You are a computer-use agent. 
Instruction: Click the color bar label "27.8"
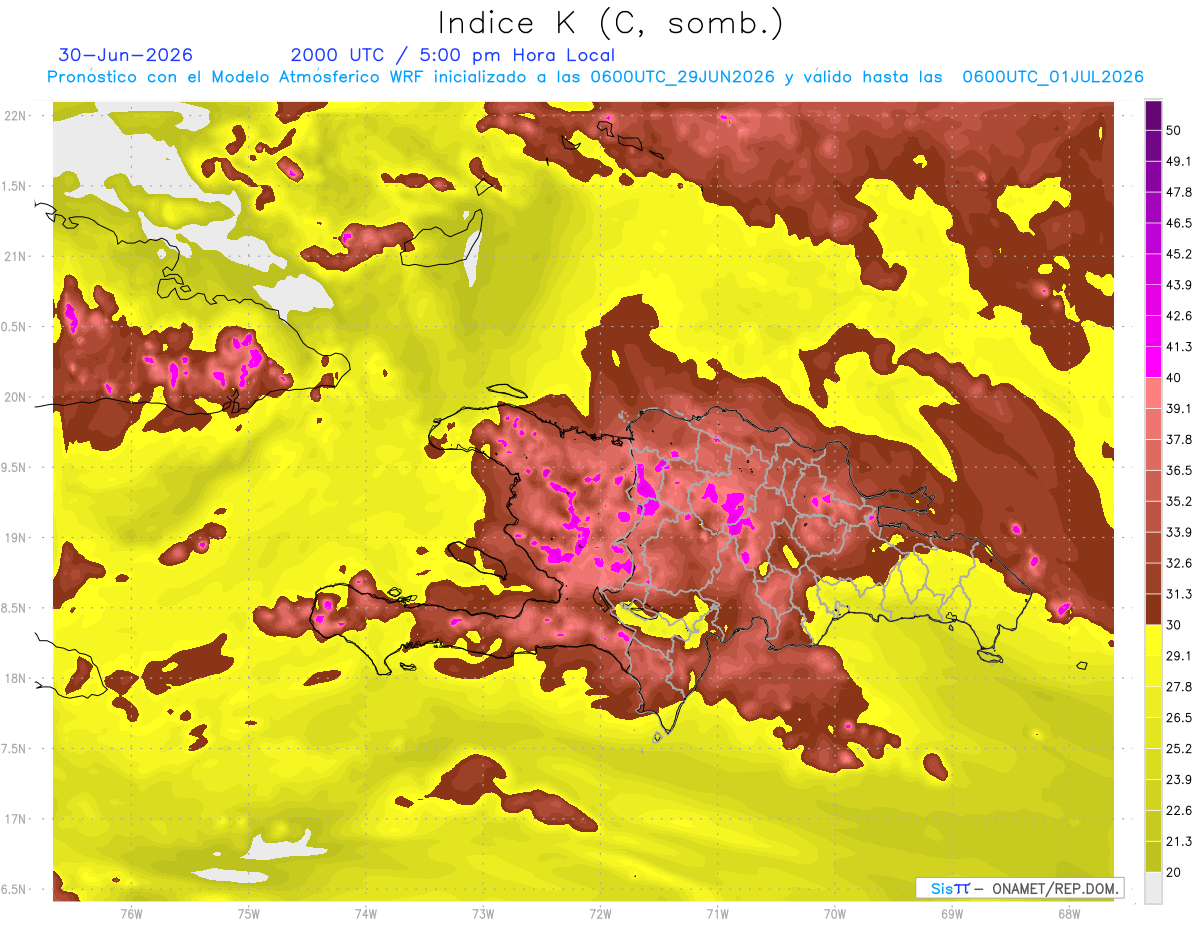(x=1179, y=687)
